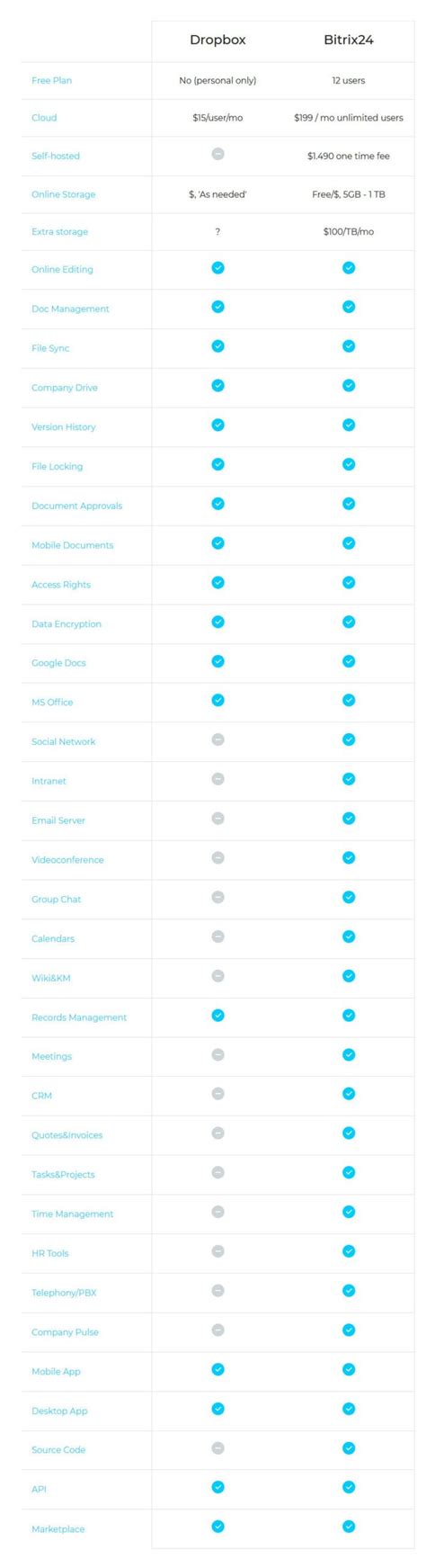Select the Bitrix24 column header
This screenshot has height=1568, width=426.
tap(349, 40)
